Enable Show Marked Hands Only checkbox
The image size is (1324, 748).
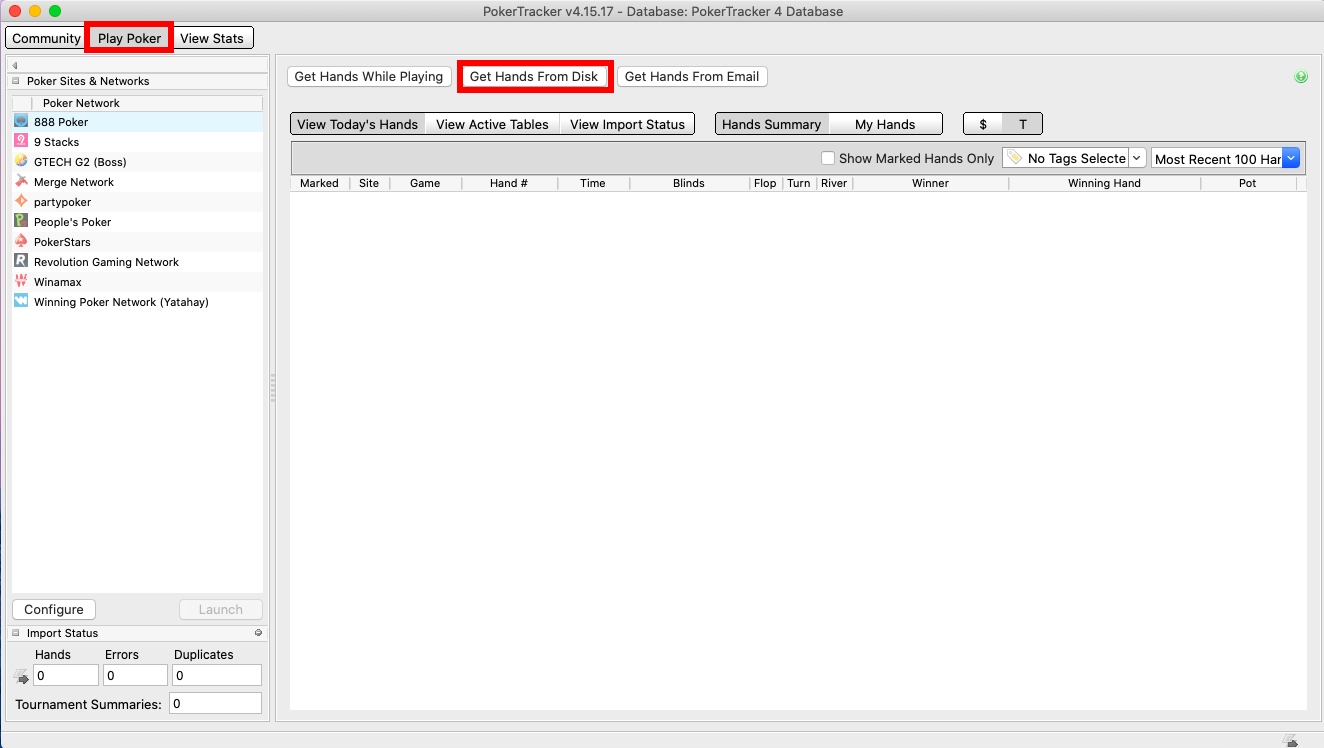827,158
